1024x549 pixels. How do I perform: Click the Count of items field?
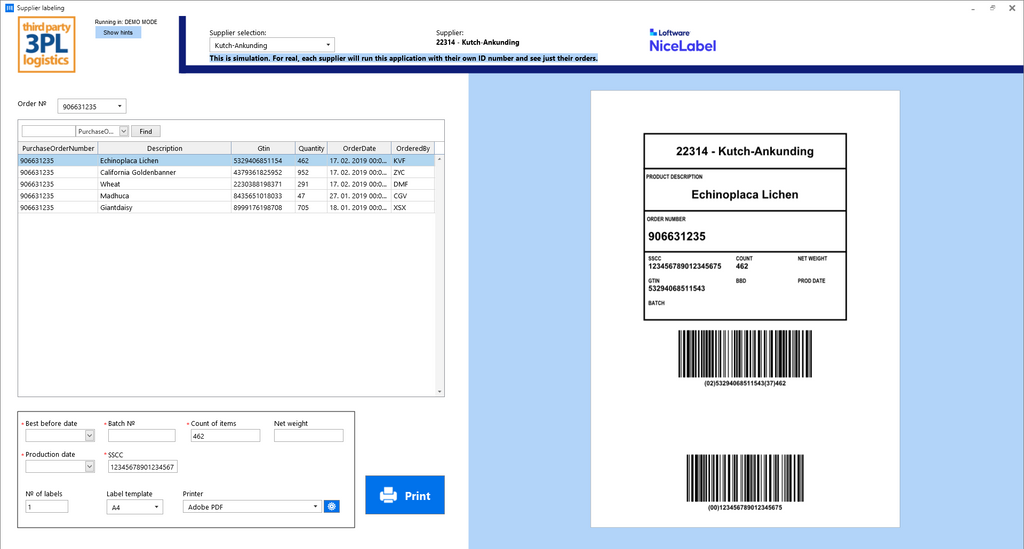(x=225, y=435)
